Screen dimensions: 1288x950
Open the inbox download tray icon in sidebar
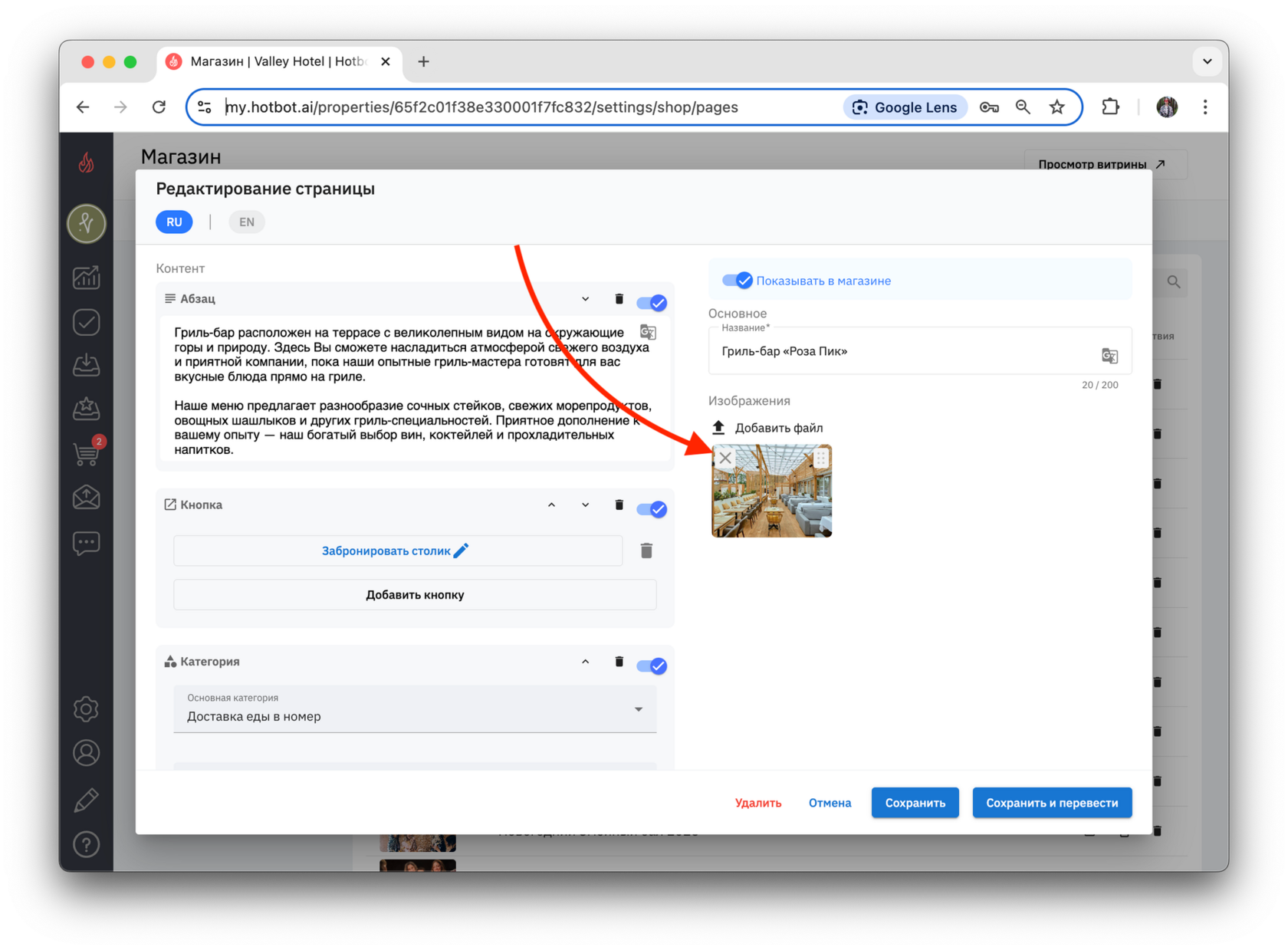pyautogui.click(x=87, y=365)
